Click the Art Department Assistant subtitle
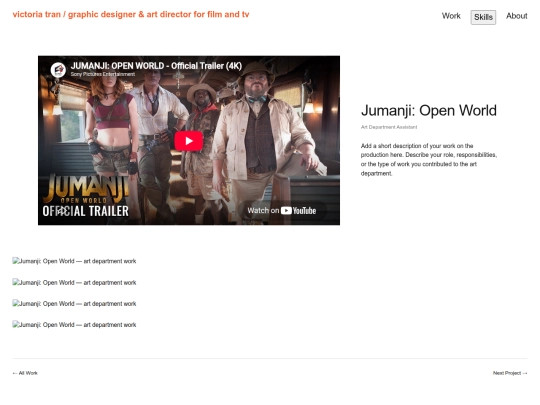Viewport: 540px width, 405px height. coord(389,127)
